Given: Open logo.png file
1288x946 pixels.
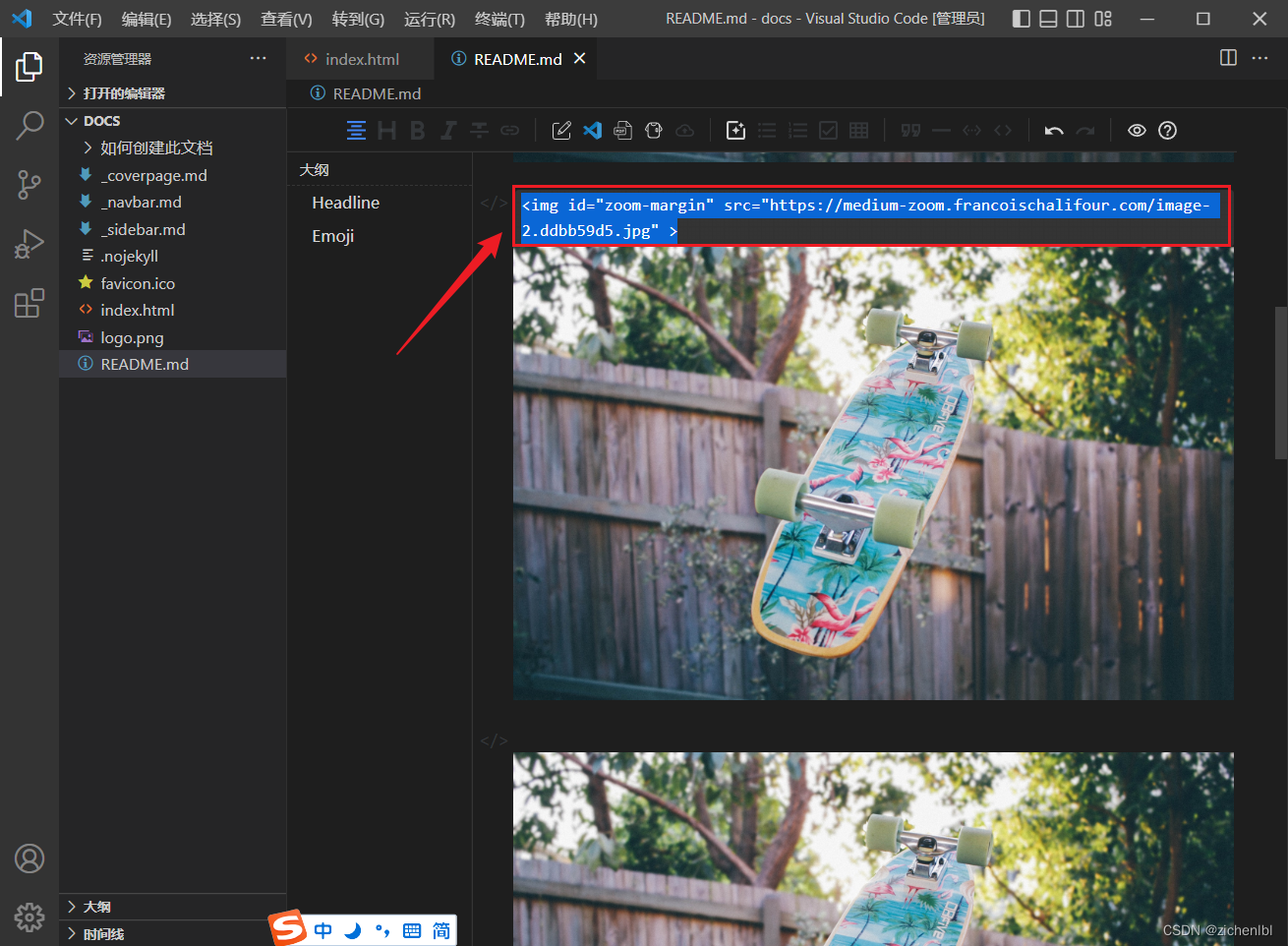Looking at the screenshot, I should (x=172, y=337).
